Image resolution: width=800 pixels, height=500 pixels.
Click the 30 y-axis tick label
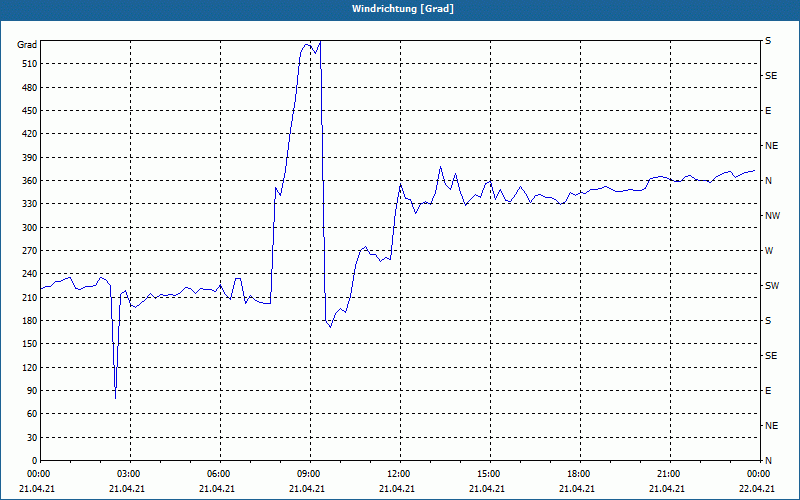click(x=31, y=437)
